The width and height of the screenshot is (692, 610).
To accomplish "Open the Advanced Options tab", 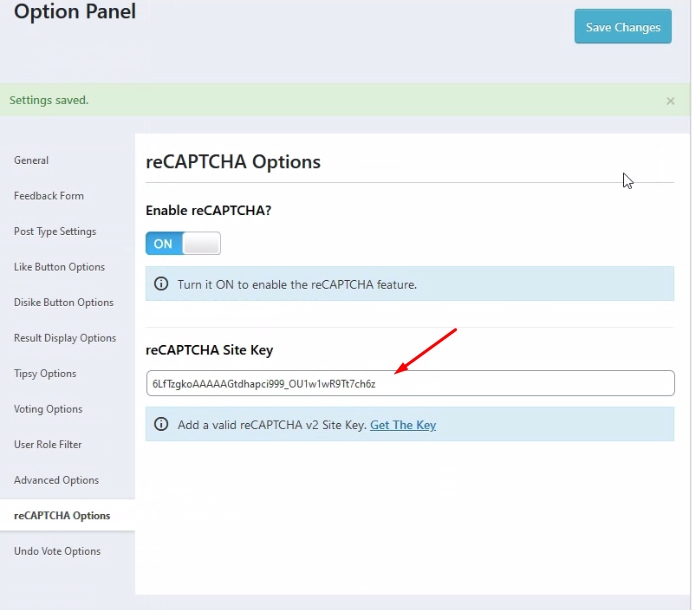I will click(x=56, y=480).
